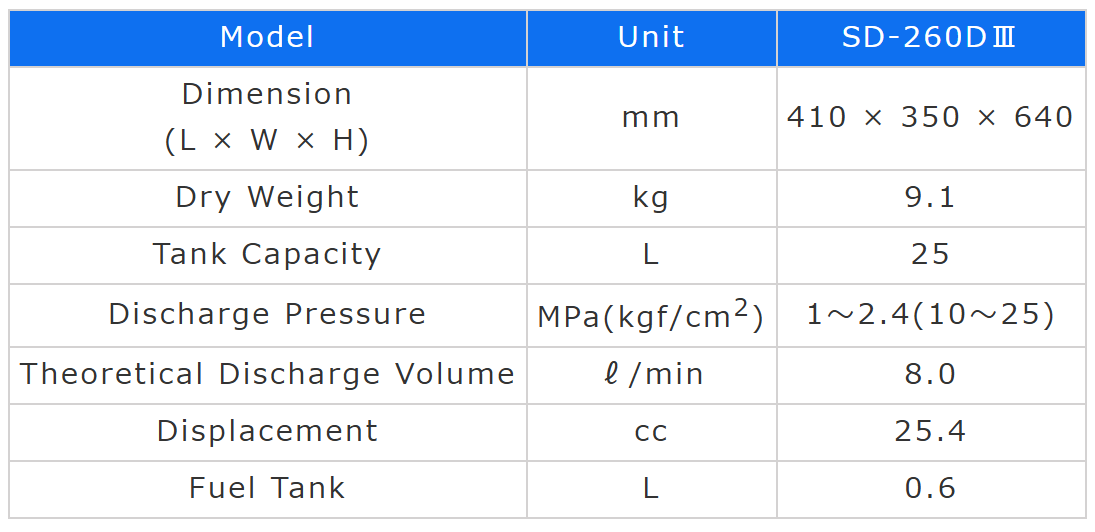The width and height of the screenshot is (1095, 532).
Task: Select the MPa(kgf/cm²) unit cell
Action: click(651, 316)
